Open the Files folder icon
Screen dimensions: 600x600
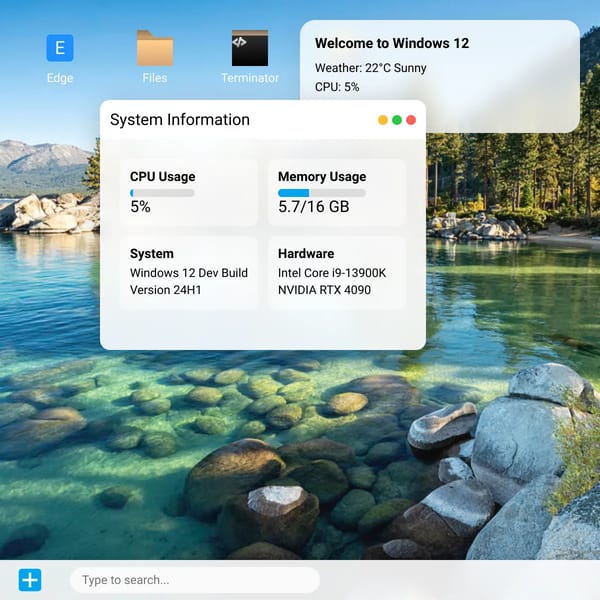pos(155,48)
